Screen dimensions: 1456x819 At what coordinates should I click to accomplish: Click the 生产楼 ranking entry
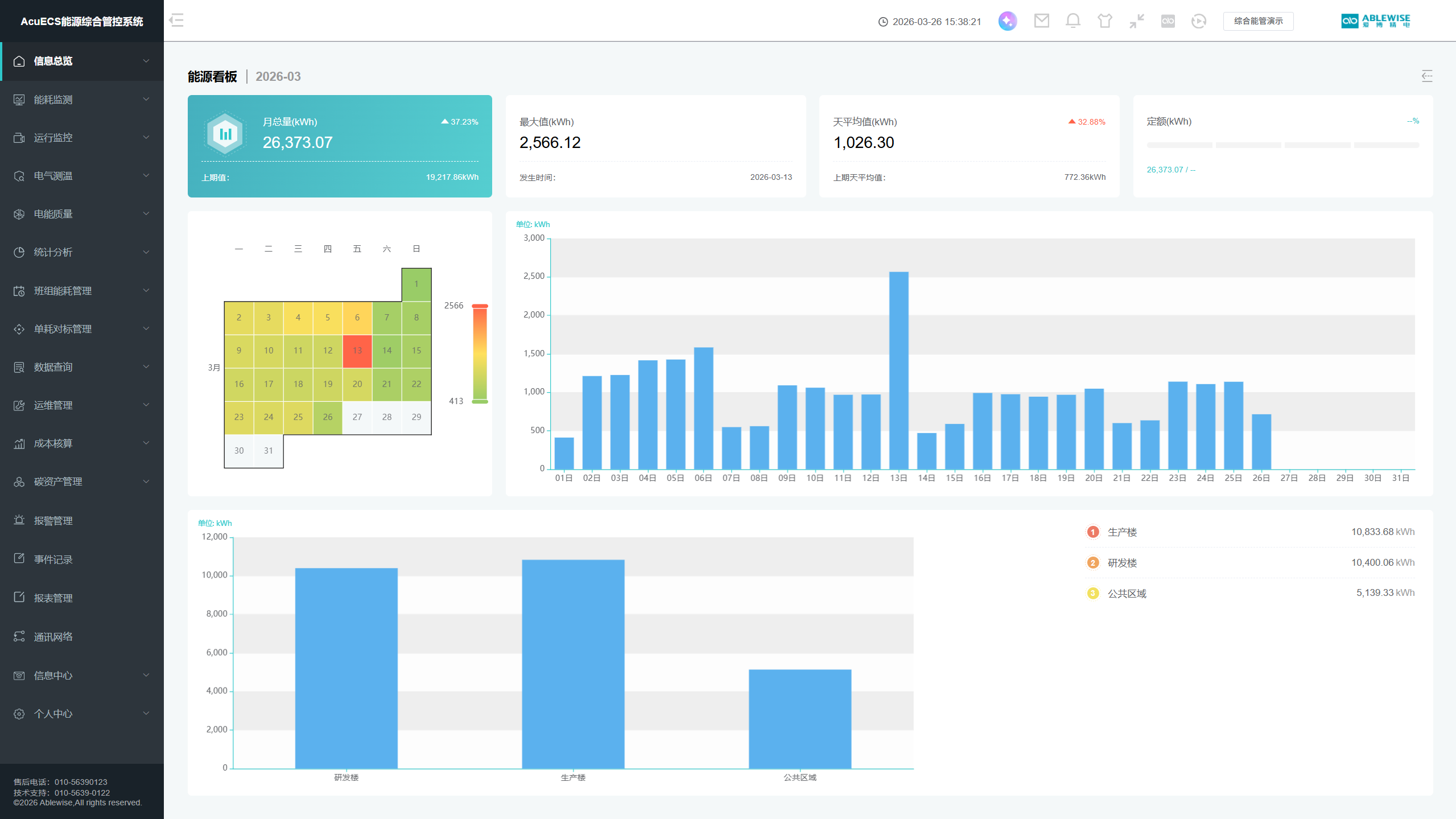pos(1121,532)
